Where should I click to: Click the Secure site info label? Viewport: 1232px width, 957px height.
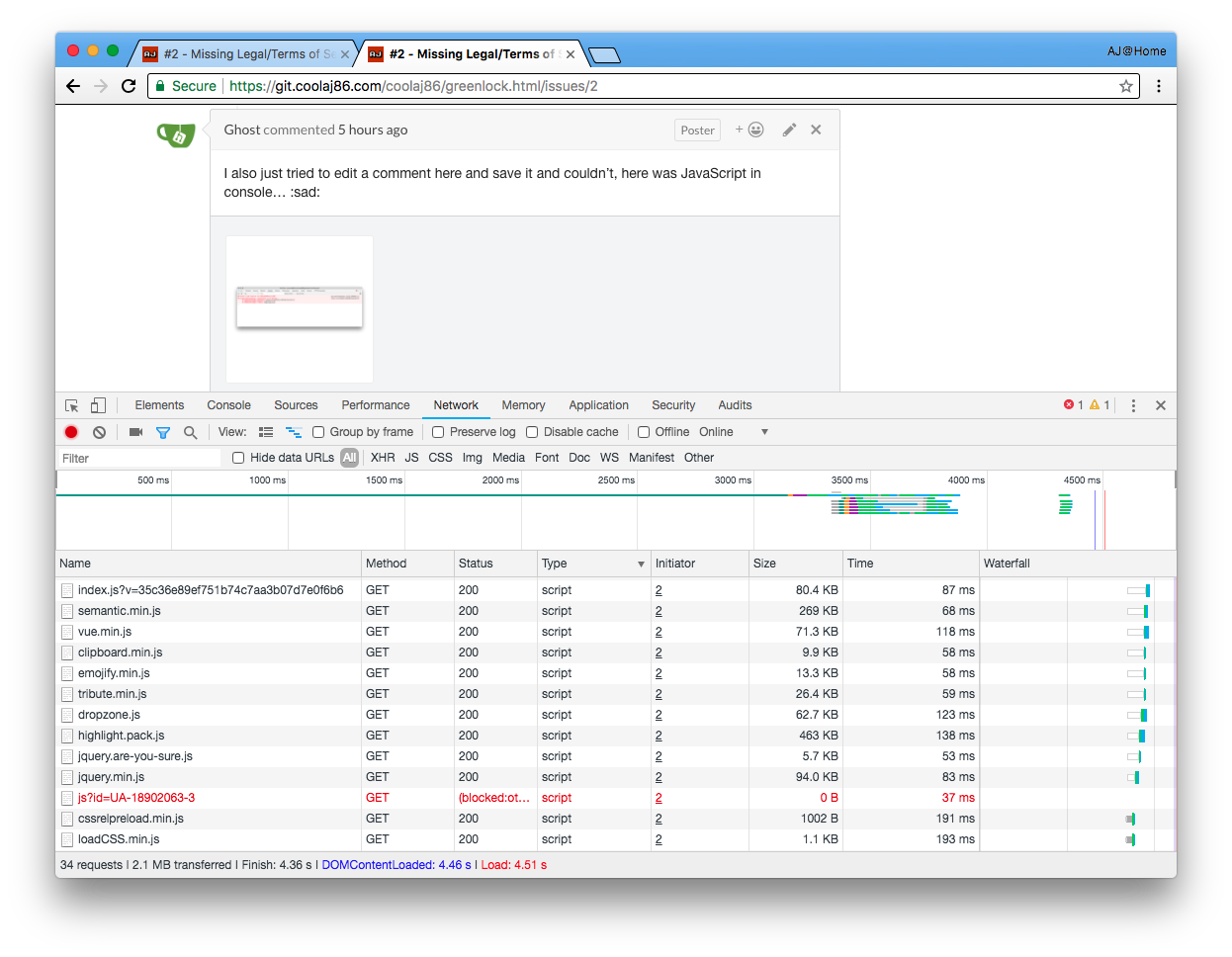[x=186, y=86]
